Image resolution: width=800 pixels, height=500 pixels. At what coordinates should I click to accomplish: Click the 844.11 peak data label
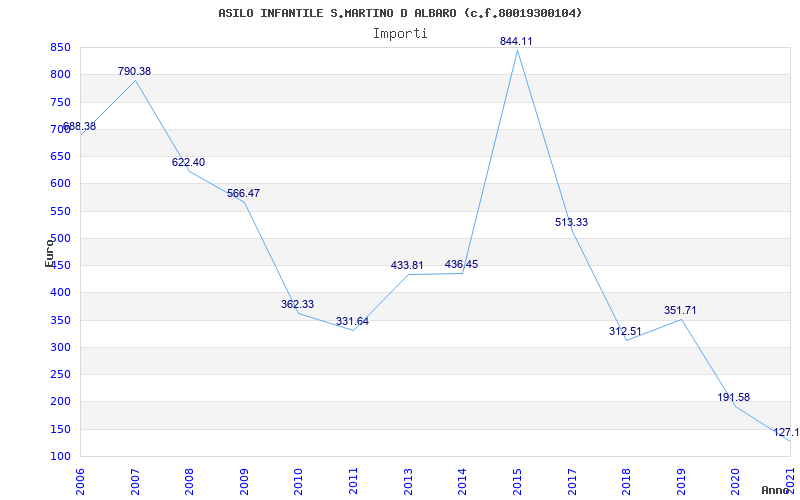[x=516, y=41]
